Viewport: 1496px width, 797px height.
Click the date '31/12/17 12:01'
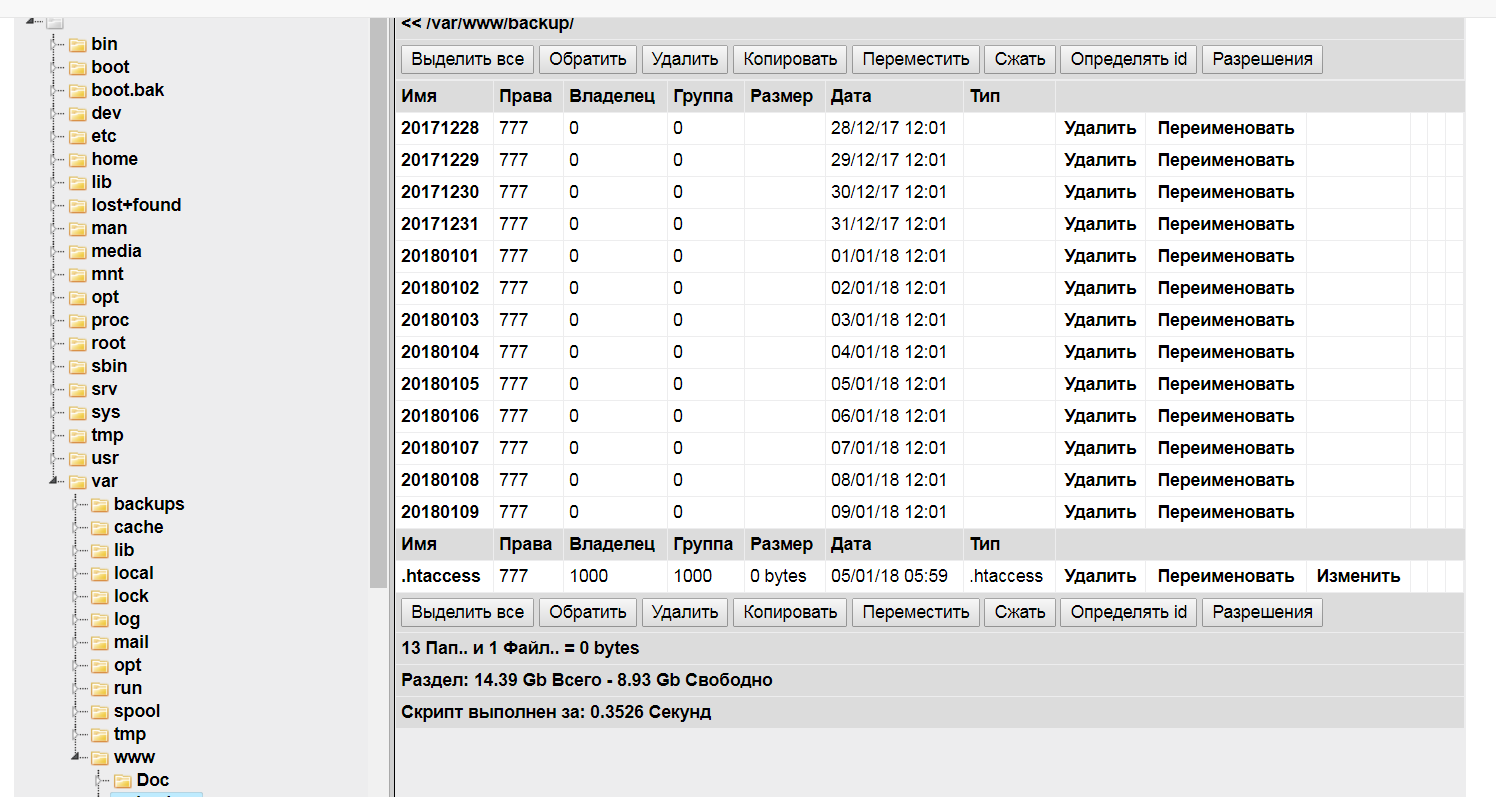coord(889,224)
